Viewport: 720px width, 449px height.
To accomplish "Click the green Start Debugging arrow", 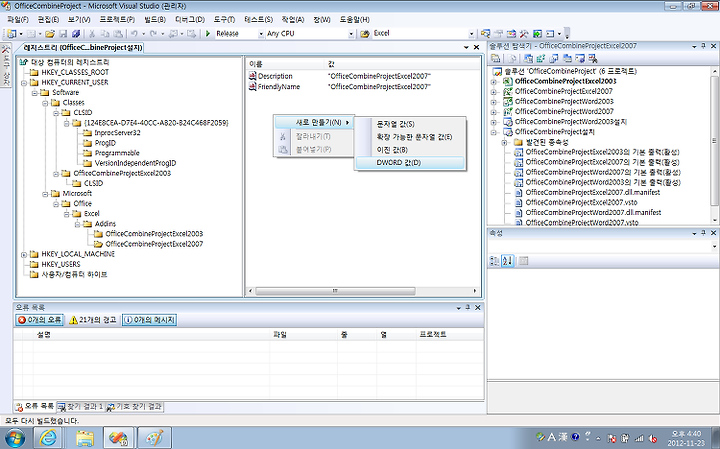I will click(x=208, y=34).
